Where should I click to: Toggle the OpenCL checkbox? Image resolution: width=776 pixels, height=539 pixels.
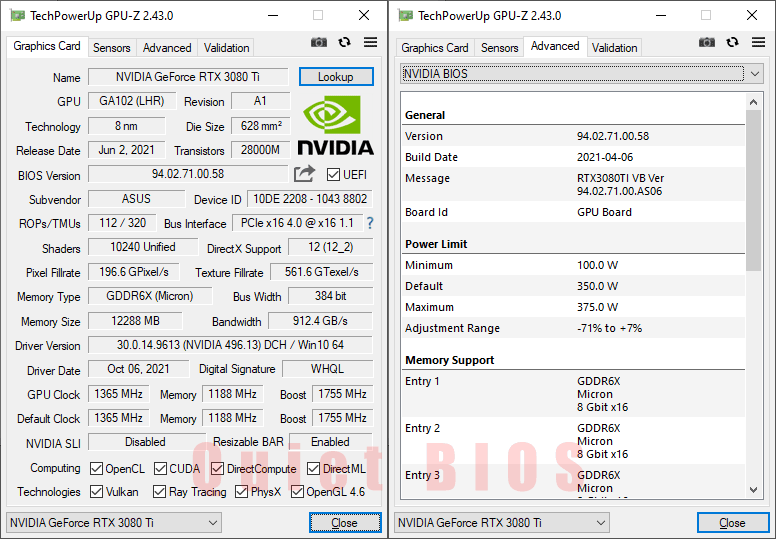[97, 469]
